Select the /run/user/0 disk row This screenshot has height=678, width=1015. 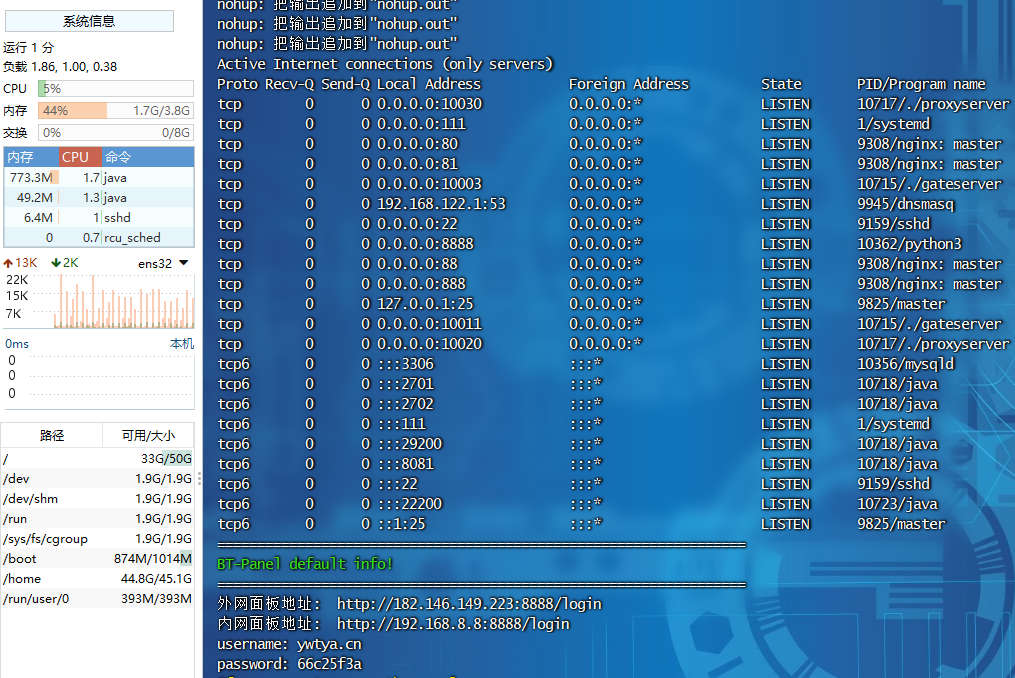point(98,599)
